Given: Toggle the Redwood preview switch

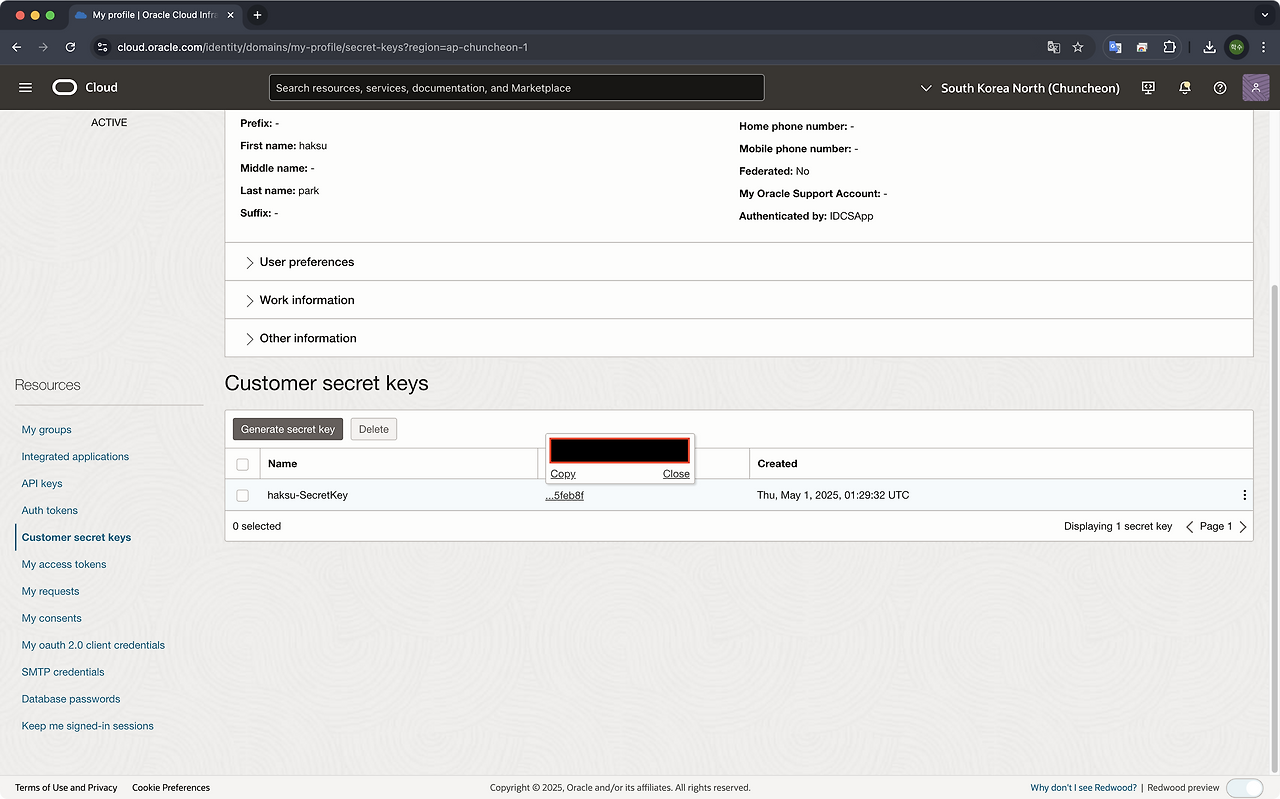Looking at the screenshot, I should click(x=1244, y=788).
